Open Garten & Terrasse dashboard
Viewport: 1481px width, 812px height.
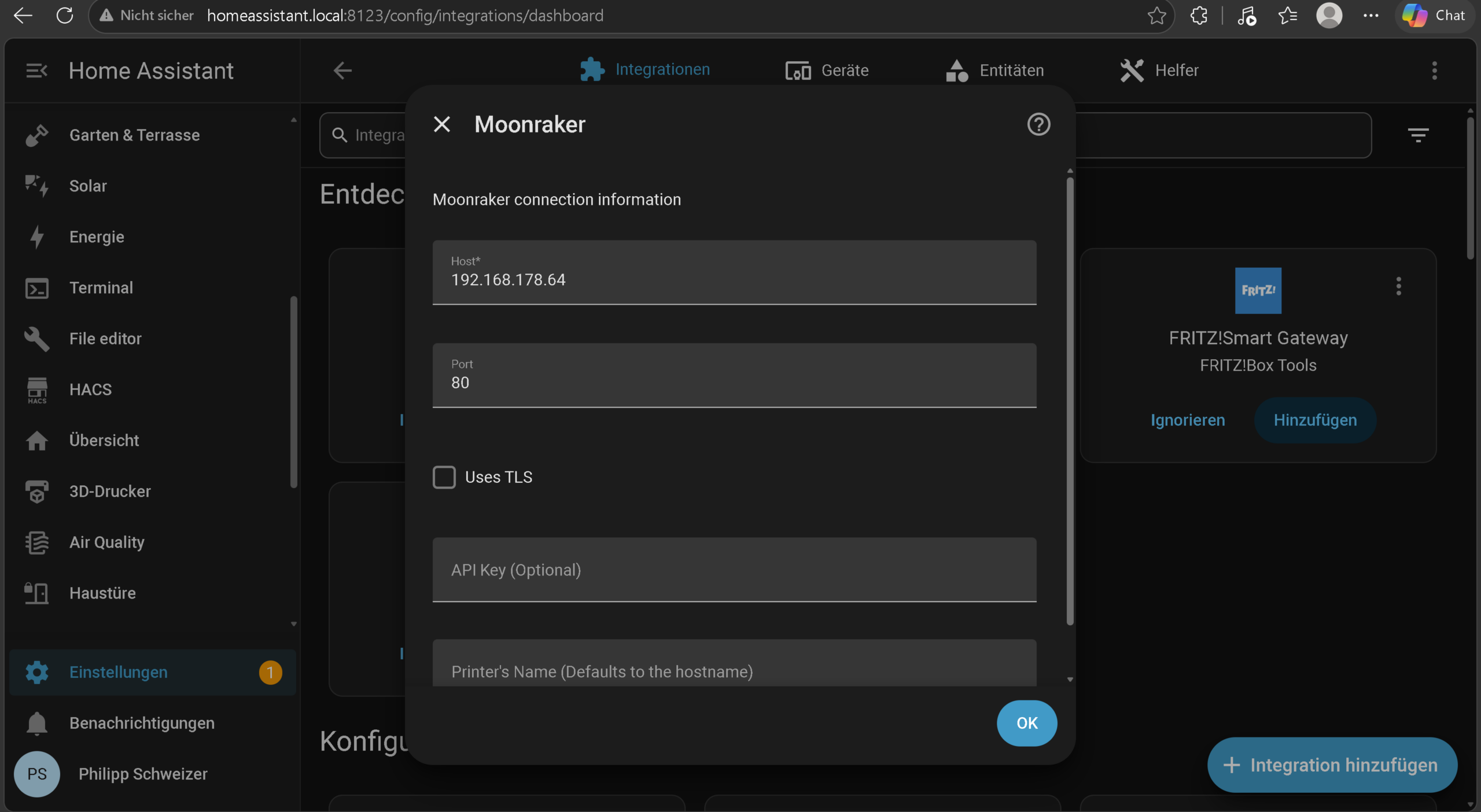pyautogui.click(x=153, y=135)
